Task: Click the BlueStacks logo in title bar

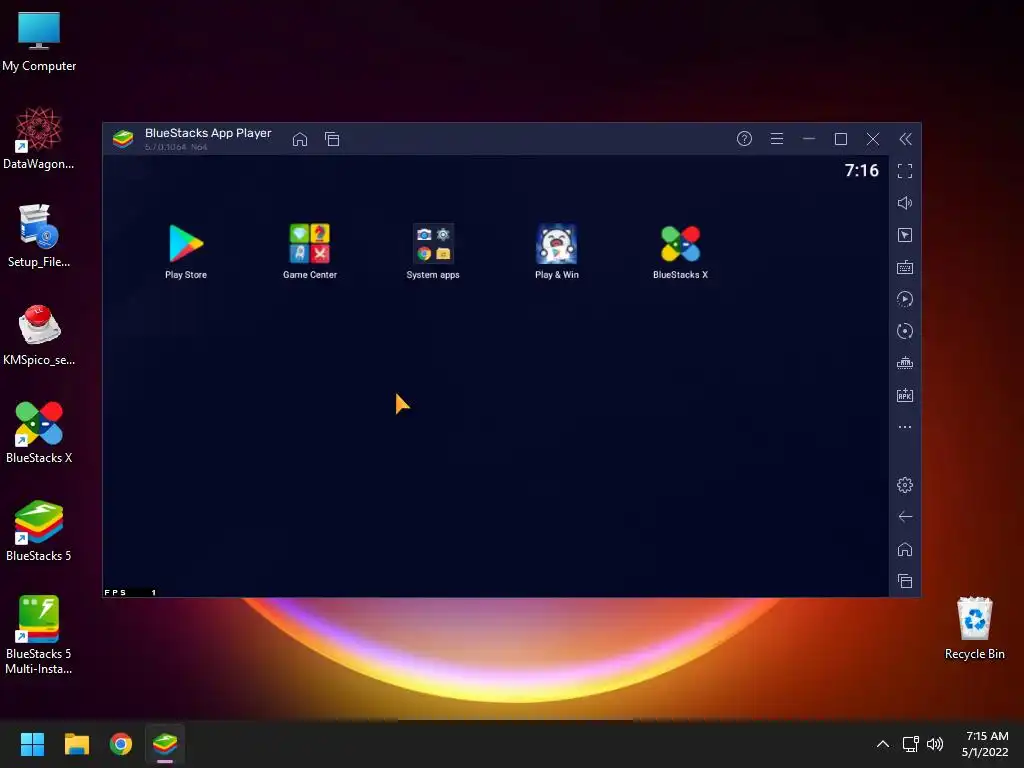Action: pyautogui.click(x=123, y=138)
